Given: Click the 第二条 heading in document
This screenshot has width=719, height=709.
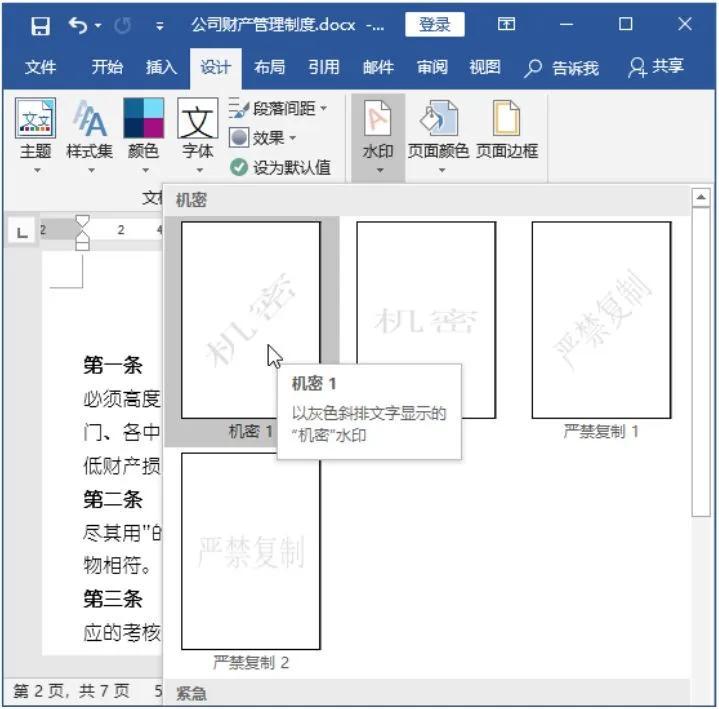Looking at the screenshot, I should pos(113,499).
